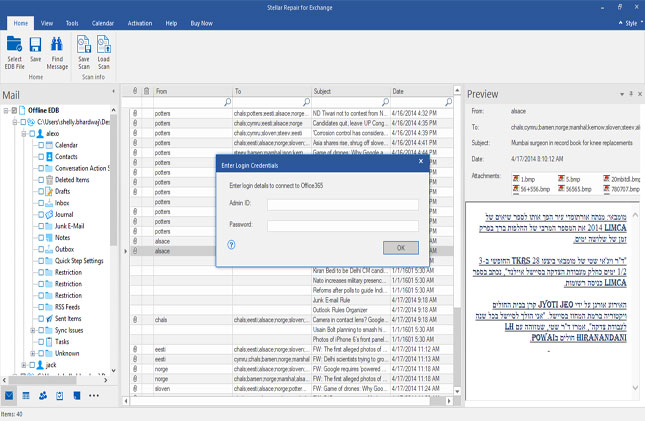The image size is (645, 421).
Task: Check the Drafts folder checkbox
Action: tap(41, 191)
